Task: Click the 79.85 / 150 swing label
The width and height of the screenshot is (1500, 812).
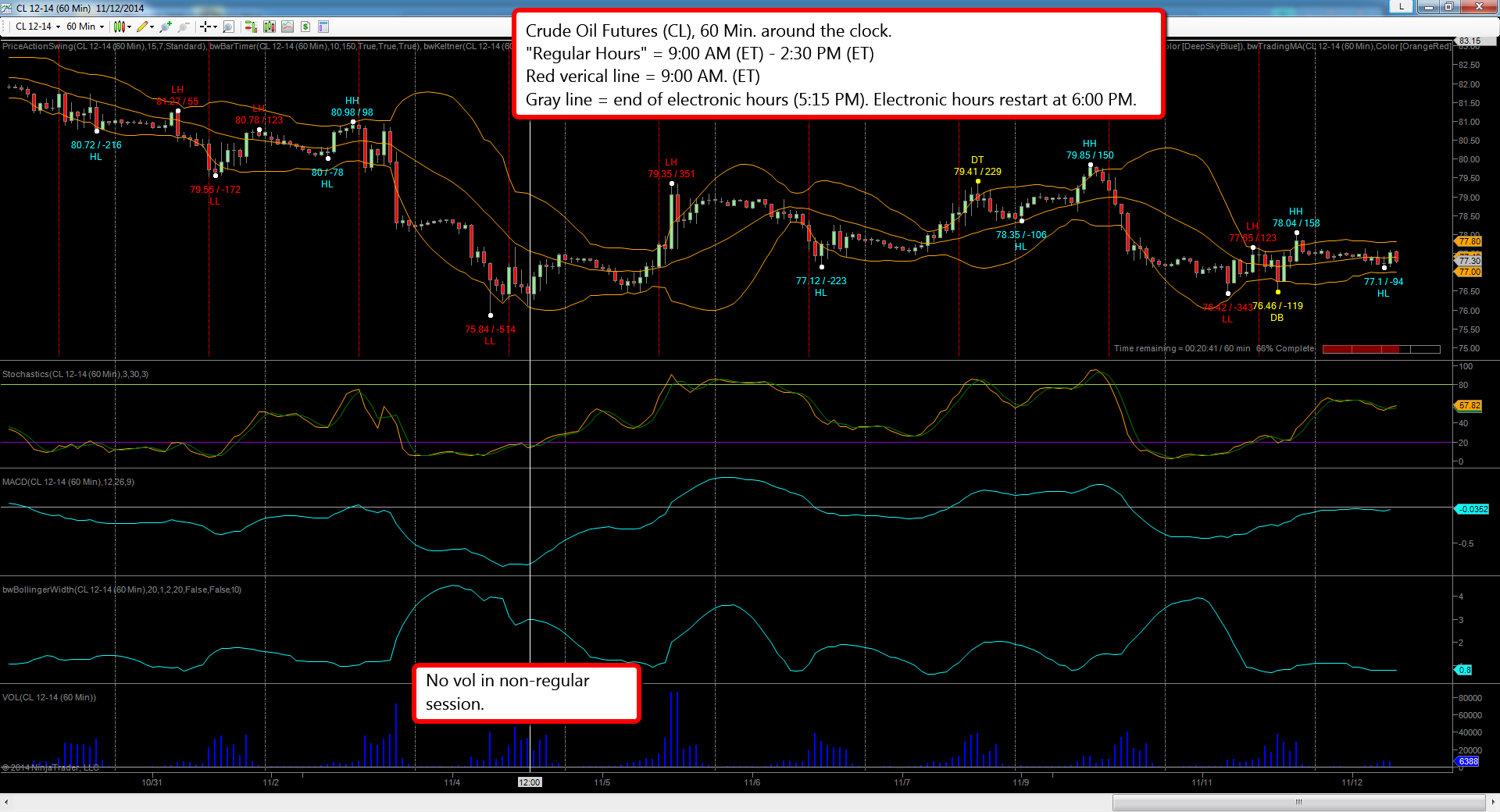Action: 1090,155
